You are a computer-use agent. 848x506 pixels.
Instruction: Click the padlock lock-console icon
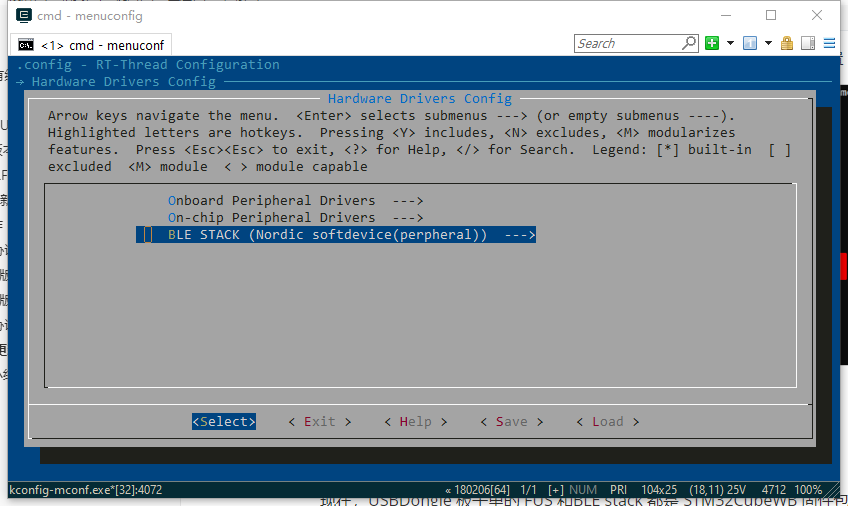coord(787,43)
